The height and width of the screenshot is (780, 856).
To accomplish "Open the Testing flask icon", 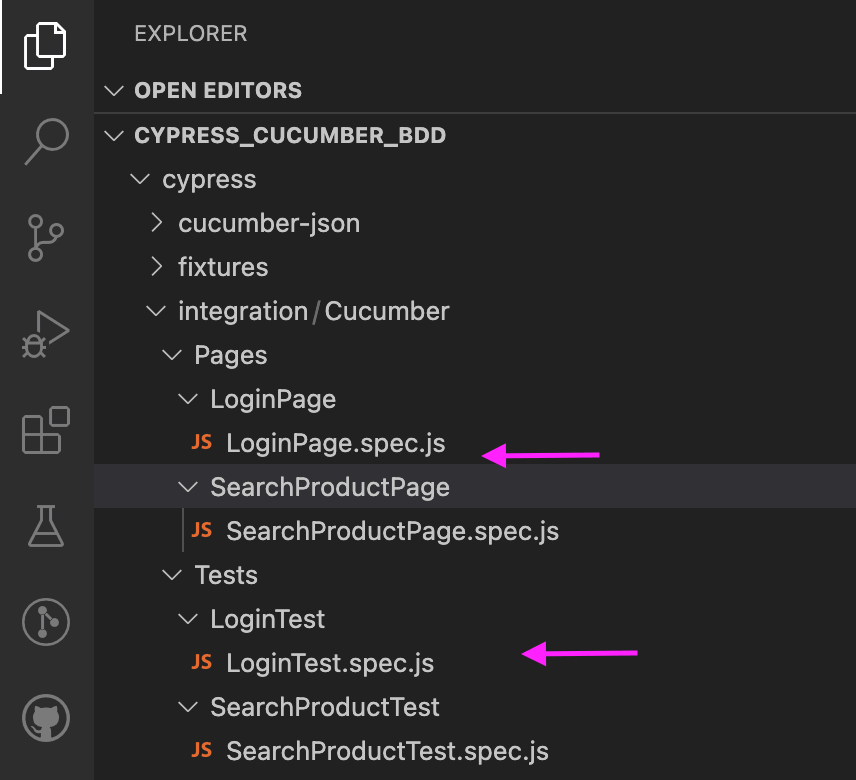I will point(46,526).
